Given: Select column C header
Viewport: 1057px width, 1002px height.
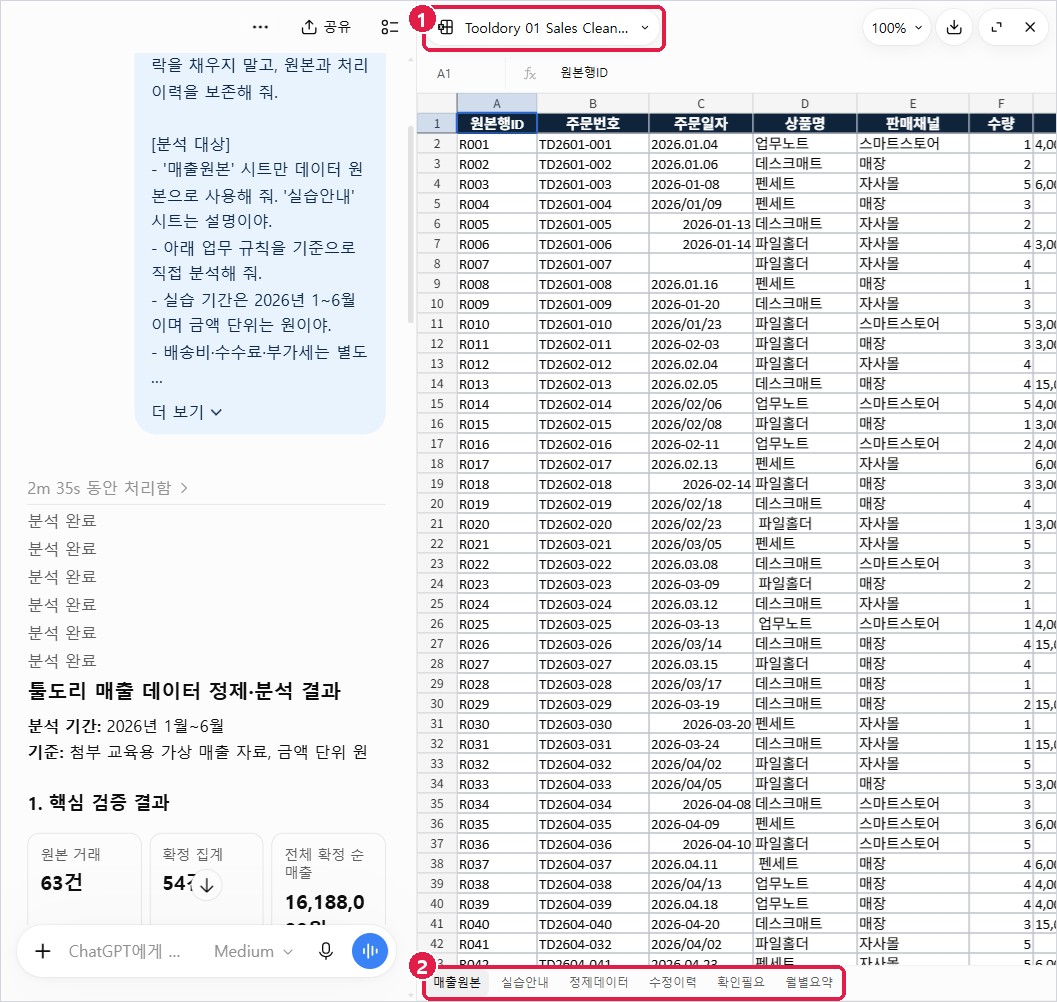Looking at the screenshot, I should click(701, 104).
